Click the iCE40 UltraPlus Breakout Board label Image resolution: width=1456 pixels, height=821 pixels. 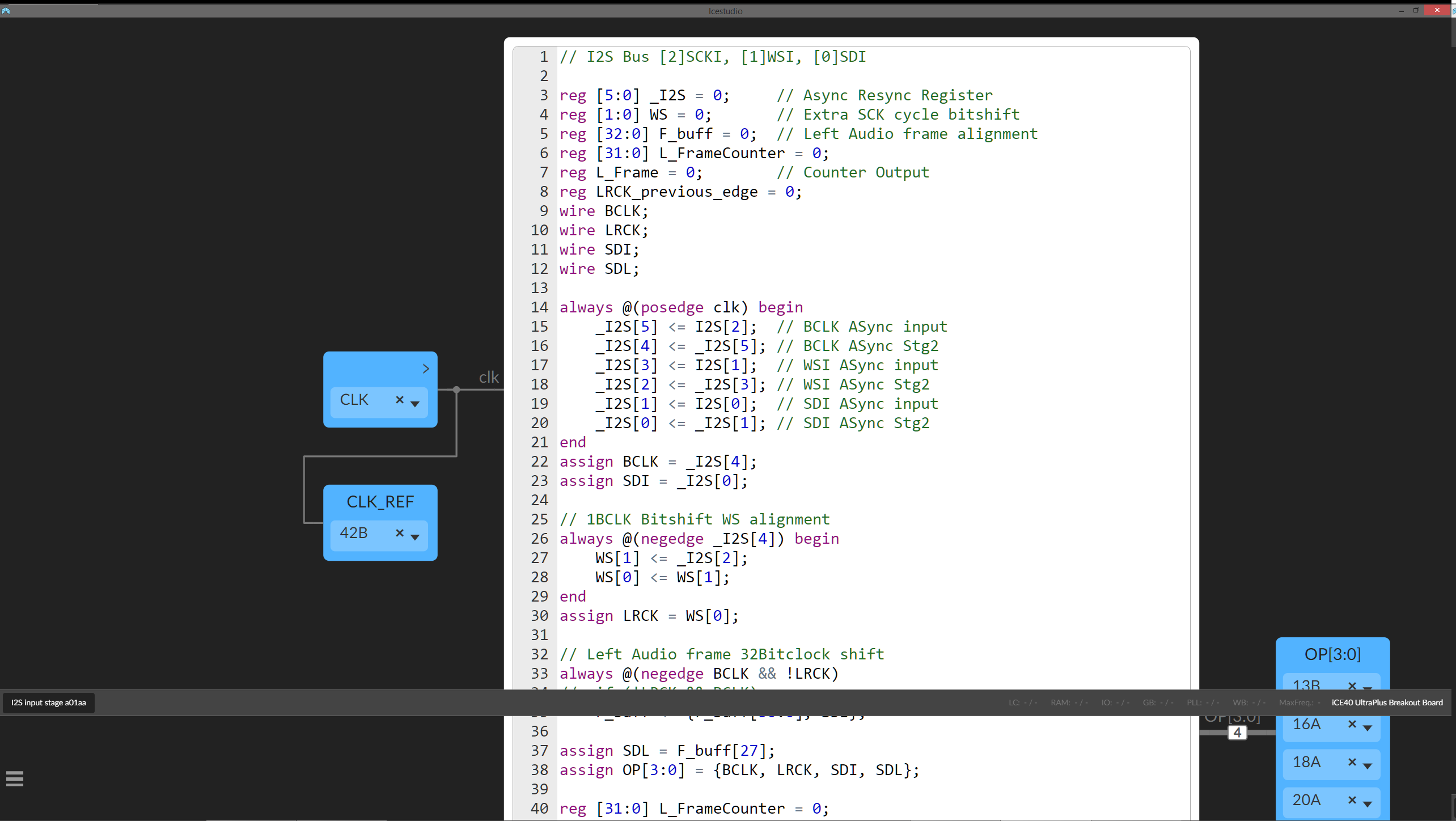pyautogui.click(x=1386, y=702)
